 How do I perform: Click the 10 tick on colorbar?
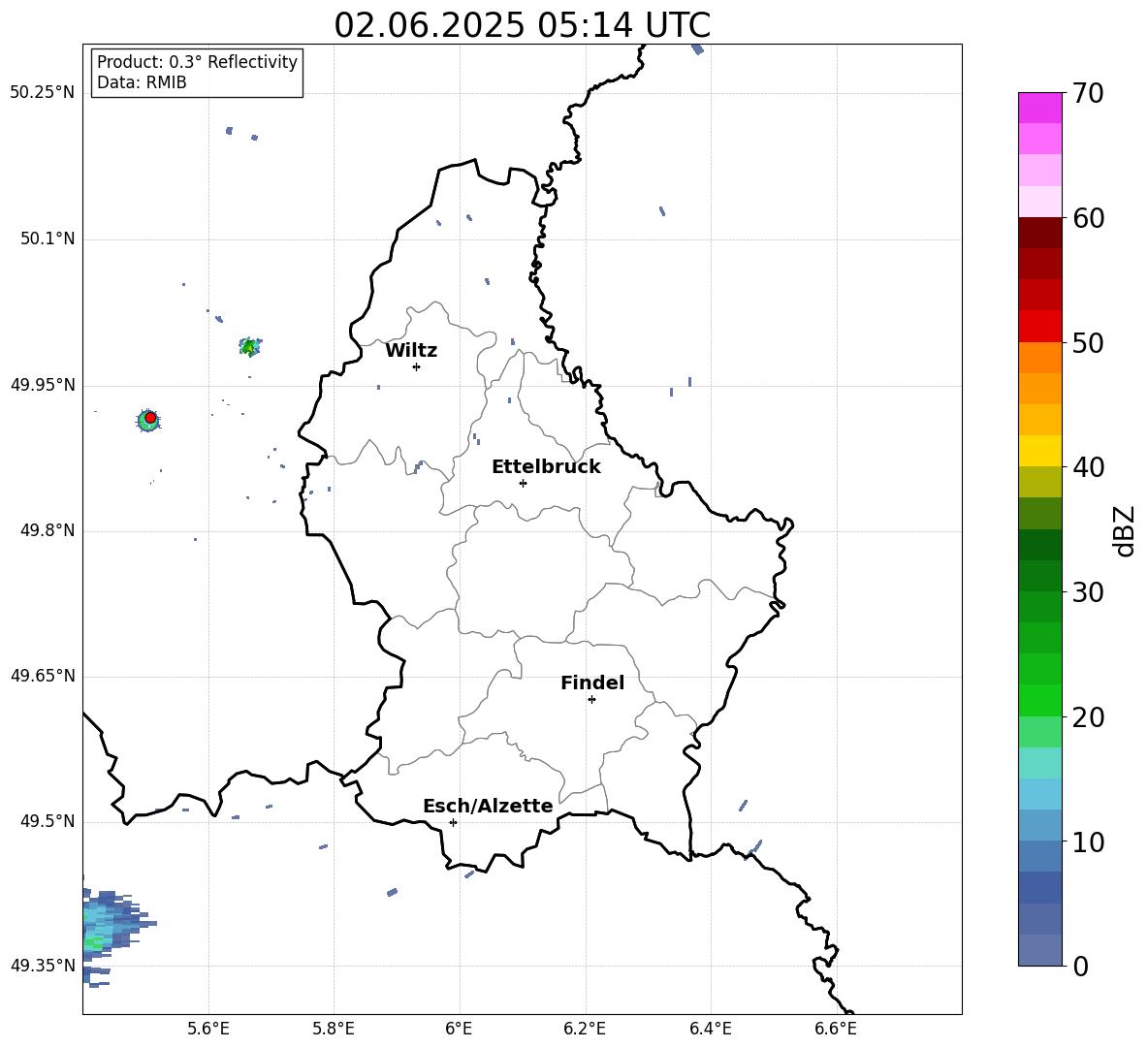coord(1088,842)
